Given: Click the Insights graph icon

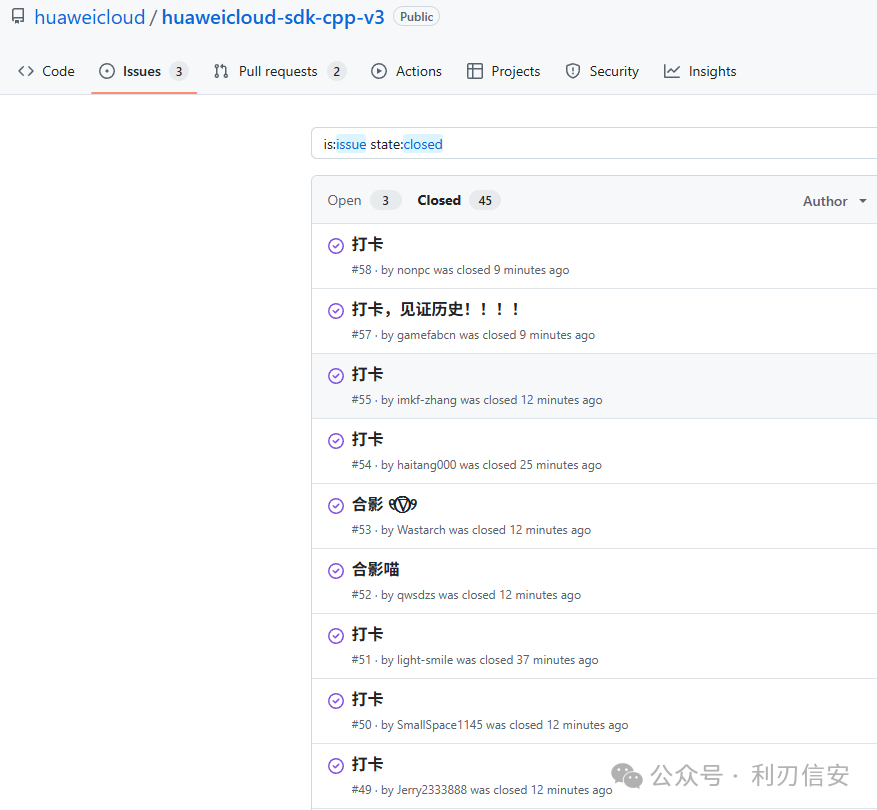Looking at the screenshot, I should [x=672, y=71].
